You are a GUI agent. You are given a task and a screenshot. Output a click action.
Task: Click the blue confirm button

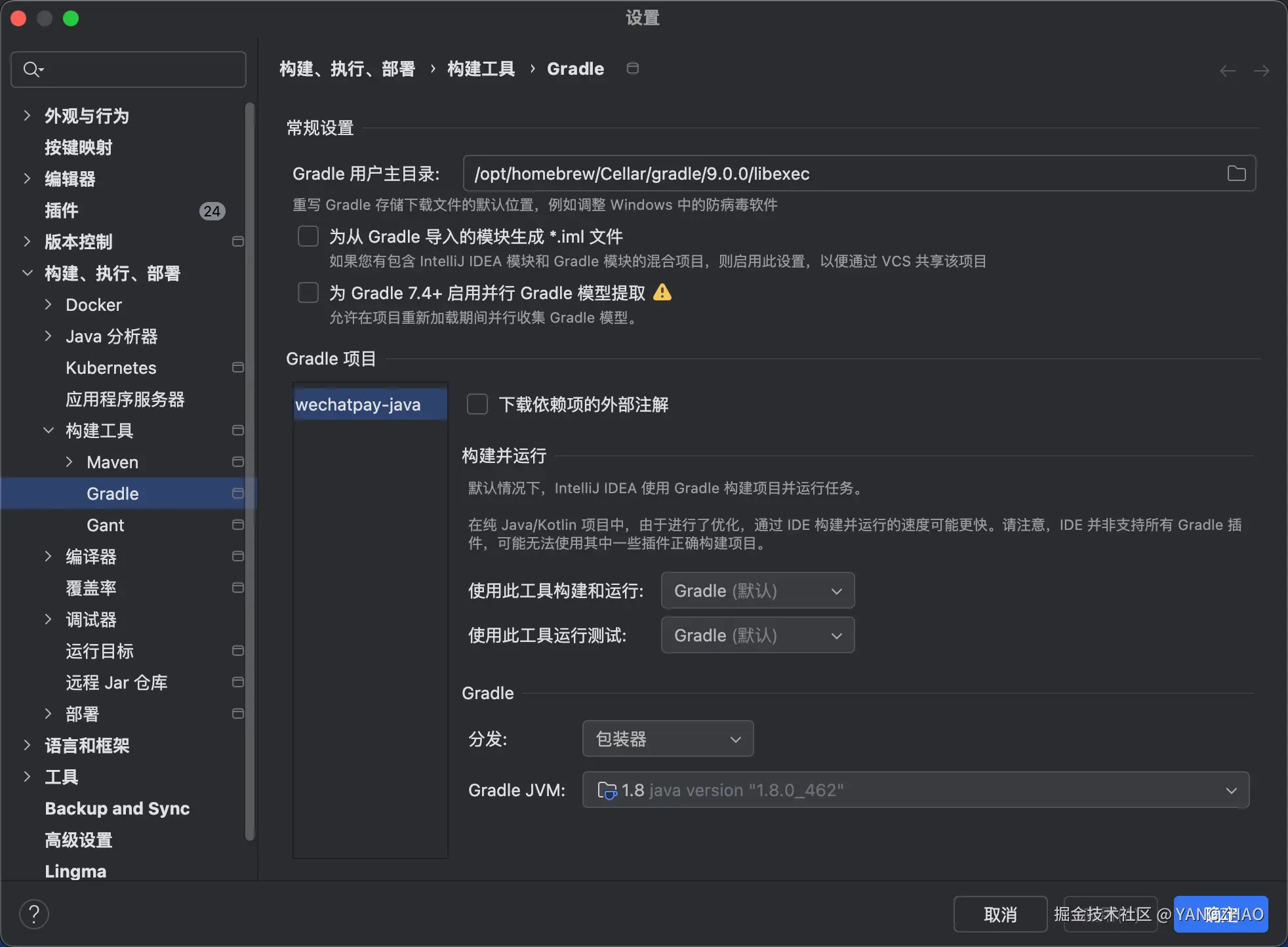click(1220, 914)
